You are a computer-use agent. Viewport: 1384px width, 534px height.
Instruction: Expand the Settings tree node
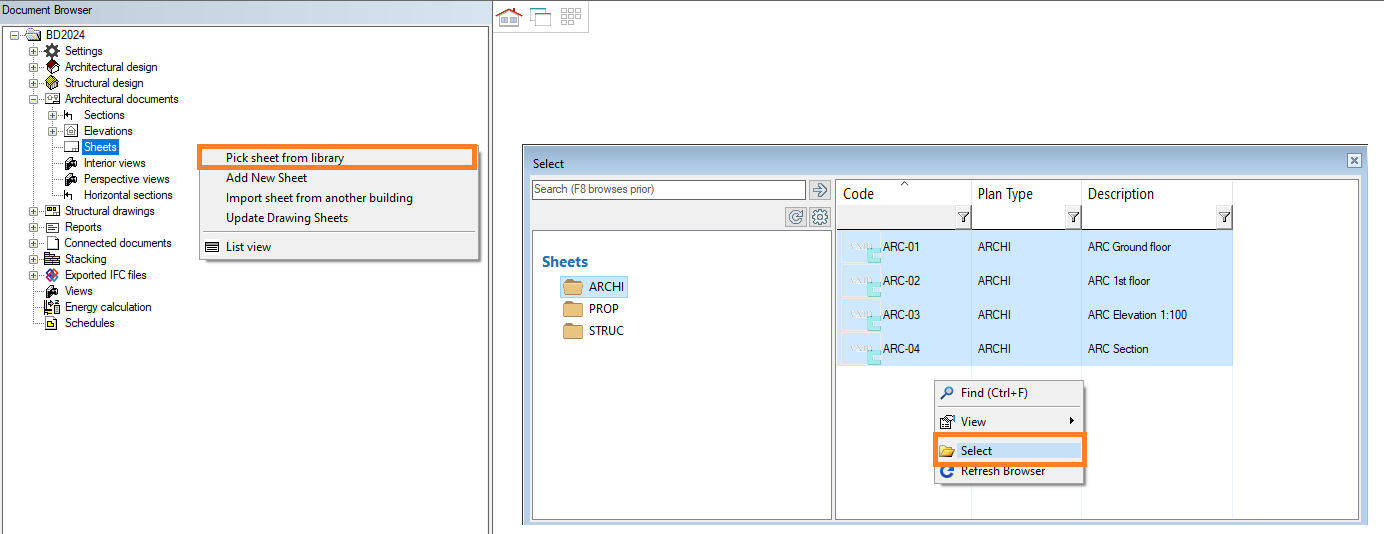click(x=34, y=51)
